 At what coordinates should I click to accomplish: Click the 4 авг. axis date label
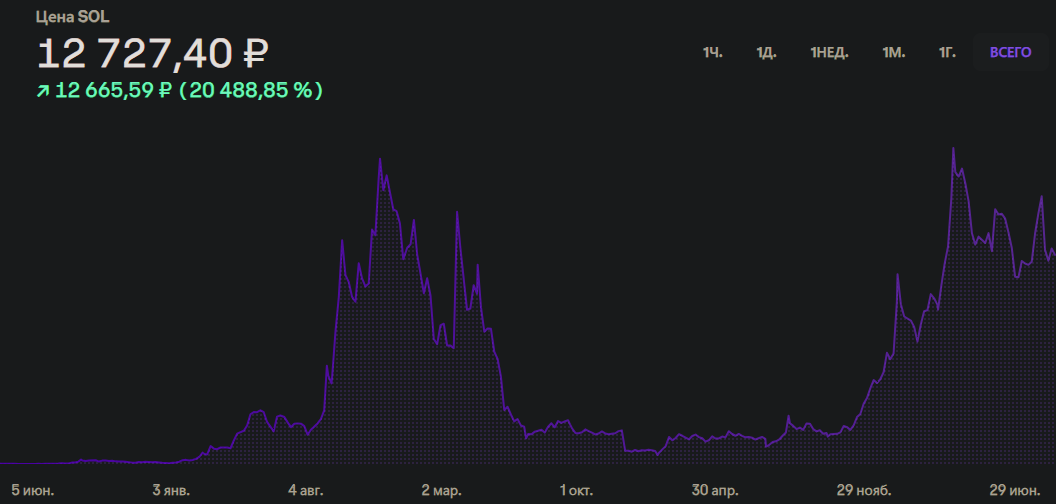click(306, 491)
